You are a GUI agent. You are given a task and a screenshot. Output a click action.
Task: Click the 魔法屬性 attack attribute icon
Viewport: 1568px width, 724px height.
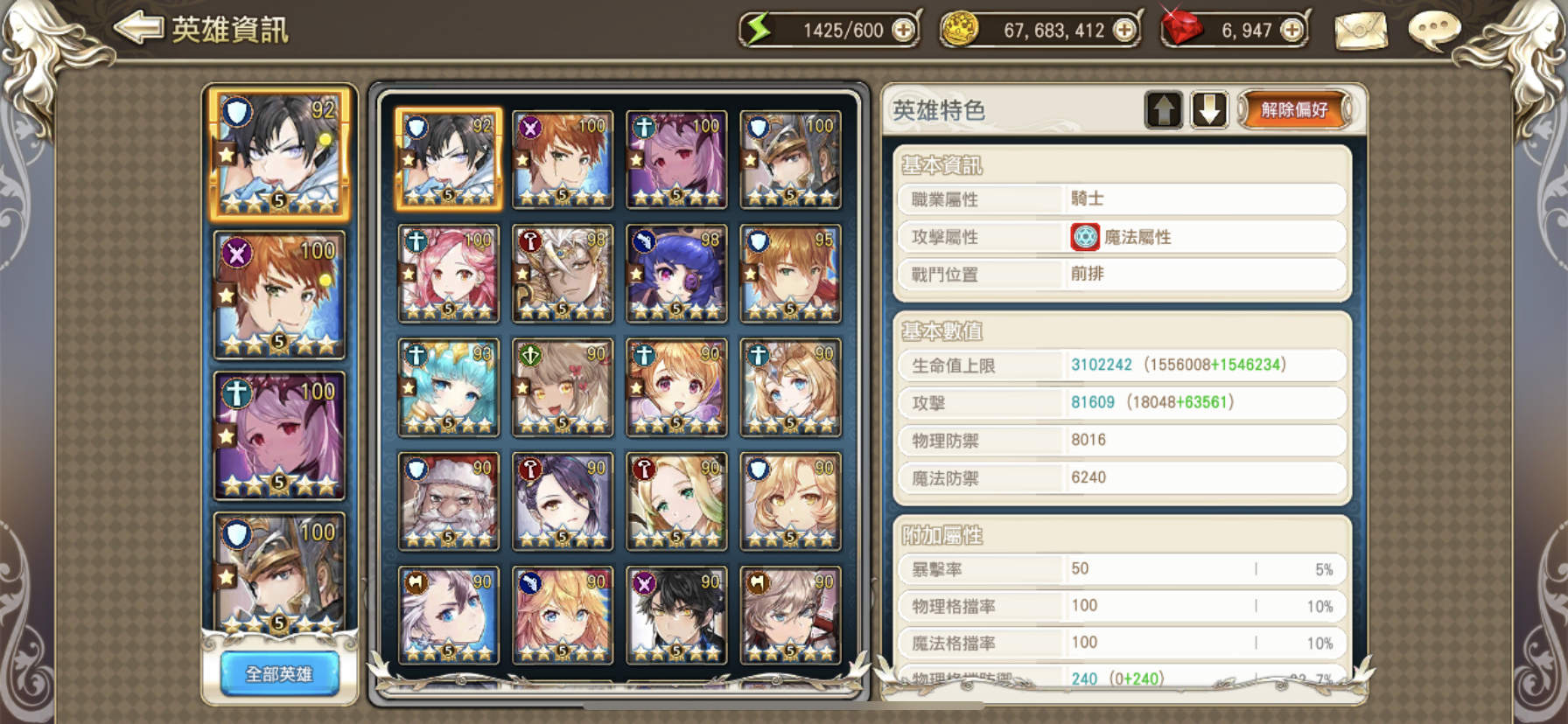click(1085, 237)
